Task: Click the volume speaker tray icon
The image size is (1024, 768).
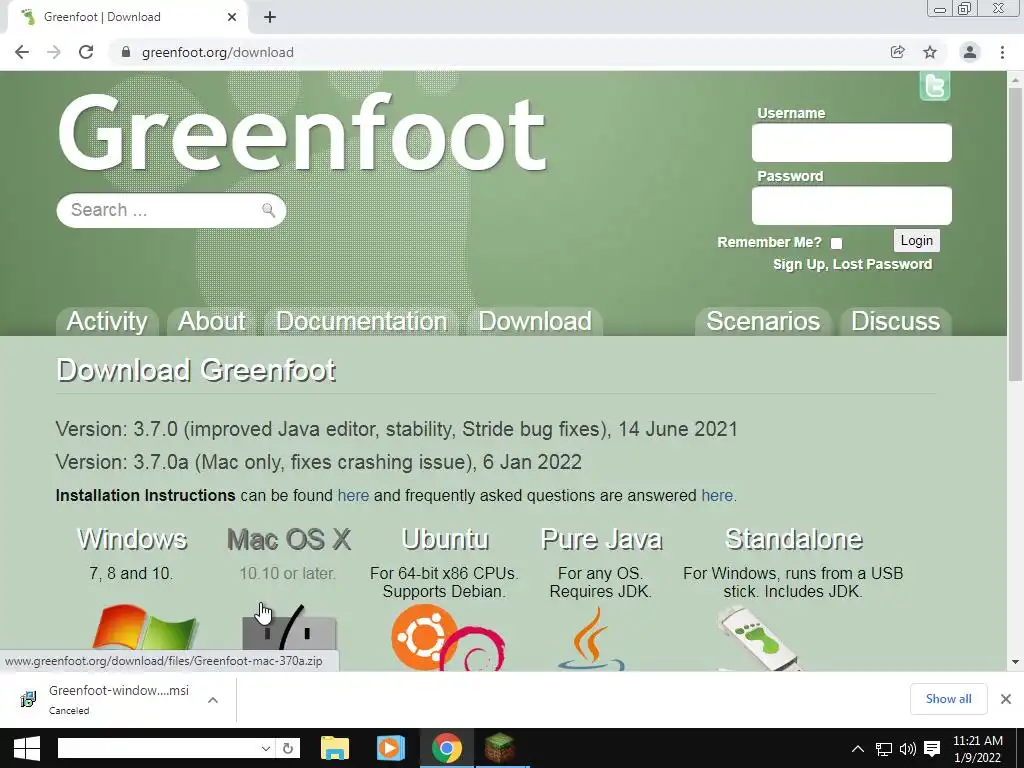Action: click(907, 749)
